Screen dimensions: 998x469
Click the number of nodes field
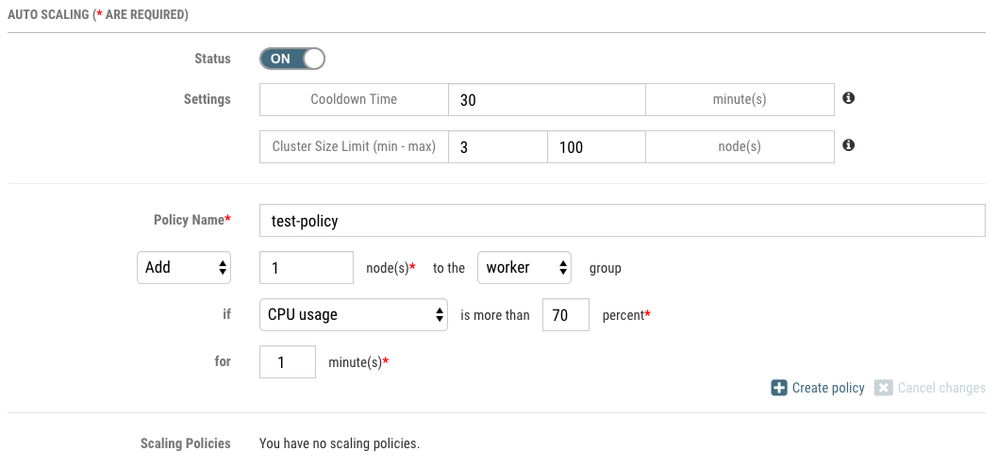tap(306, 267)
